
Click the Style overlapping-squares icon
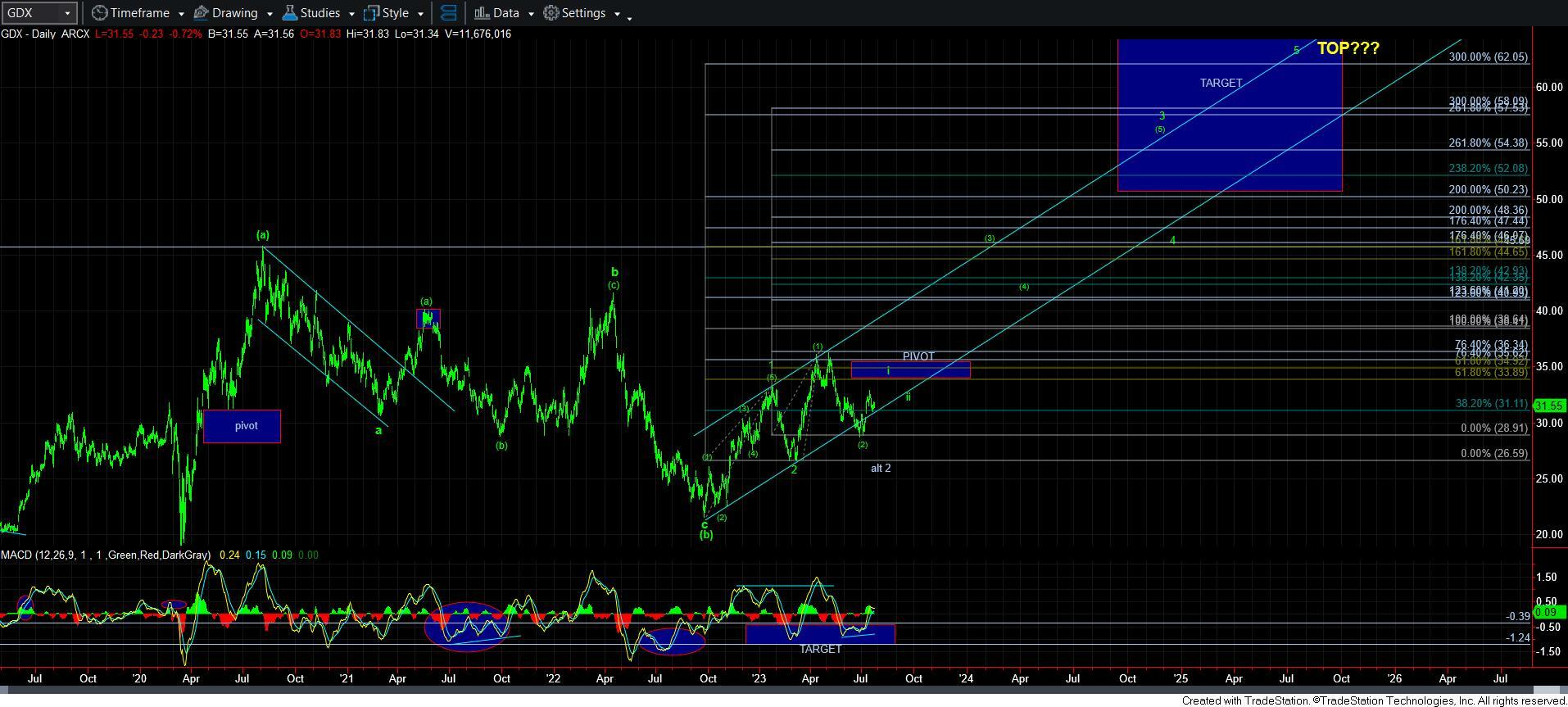click(x=371, y=13)
